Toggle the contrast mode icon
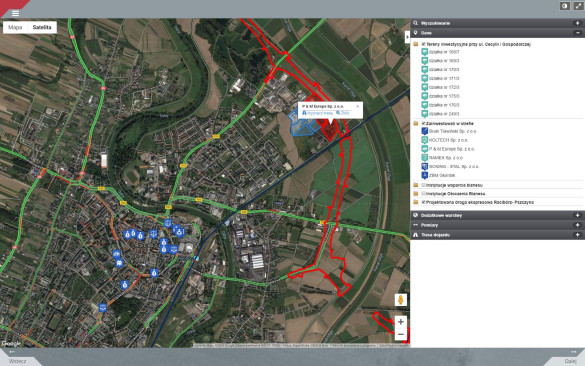The width and height of the screenshot is (585, 366). [x=565, y=6]
